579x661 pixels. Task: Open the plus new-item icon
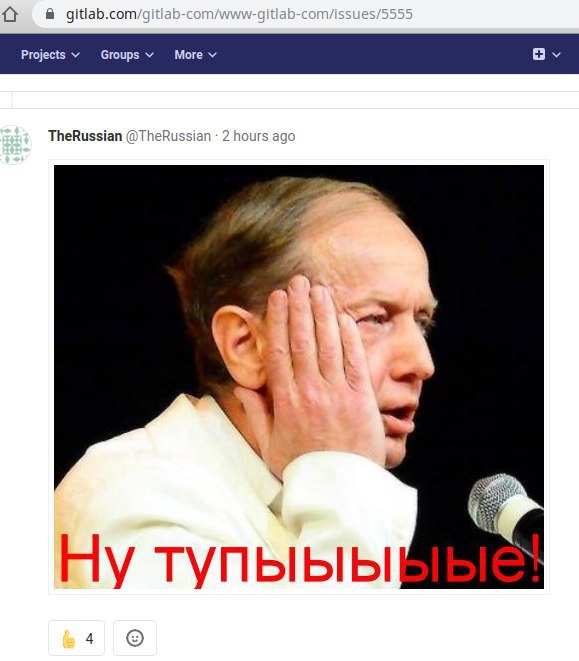coord(539,54)
